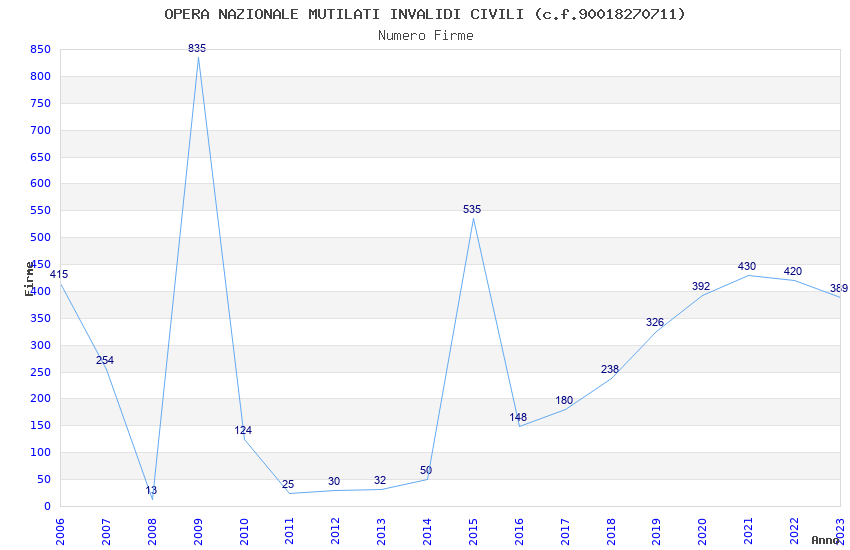850x550 pixels.
Task: Click the y-axis tick label 550
Action: click(40, 210)
